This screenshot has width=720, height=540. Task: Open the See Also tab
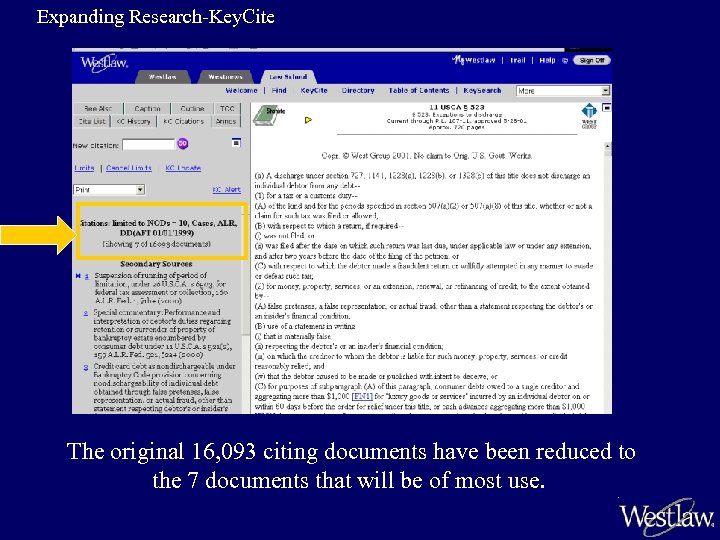(98, 108)
